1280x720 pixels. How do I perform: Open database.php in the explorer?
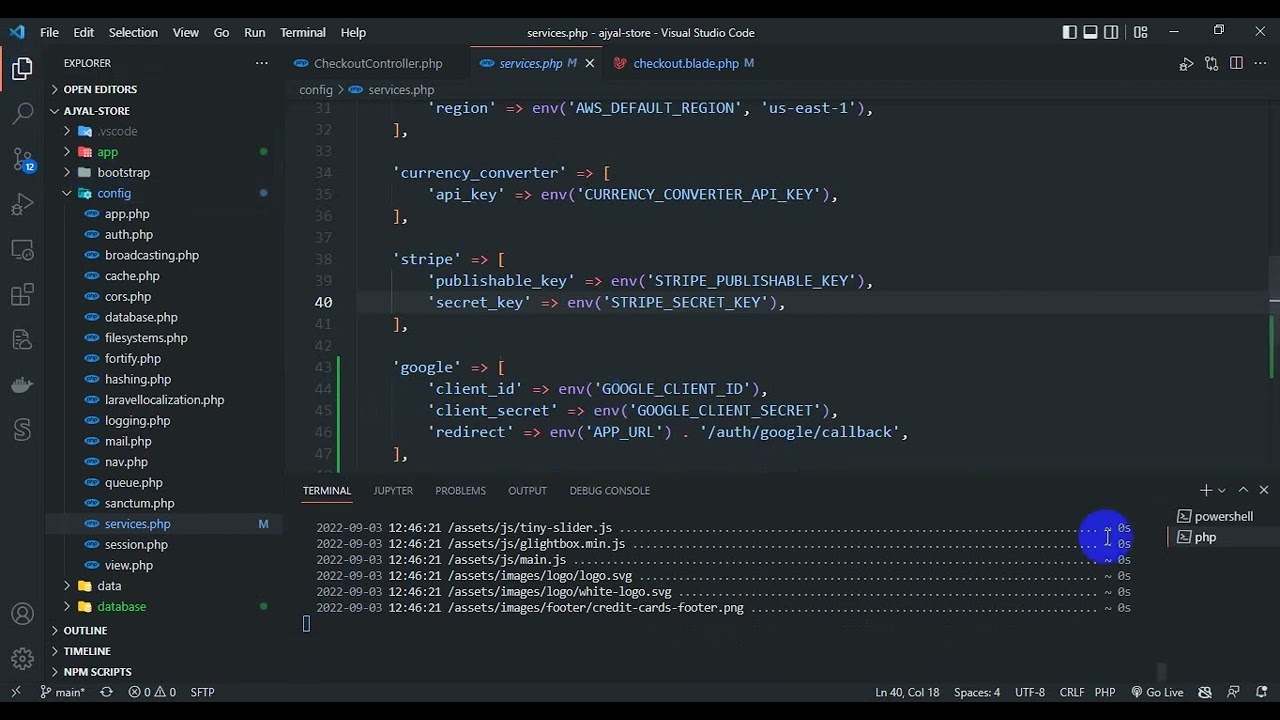pyautogui.click(x=141, y=317)
